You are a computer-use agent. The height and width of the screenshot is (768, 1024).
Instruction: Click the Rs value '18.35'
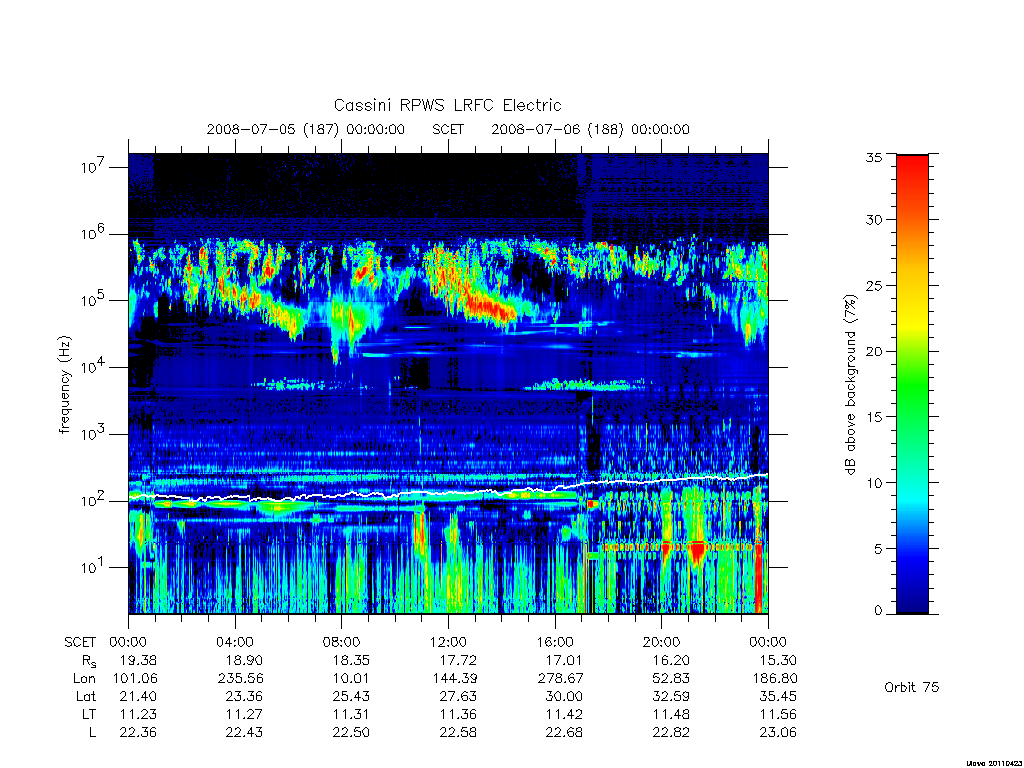[x=351, y=661]
